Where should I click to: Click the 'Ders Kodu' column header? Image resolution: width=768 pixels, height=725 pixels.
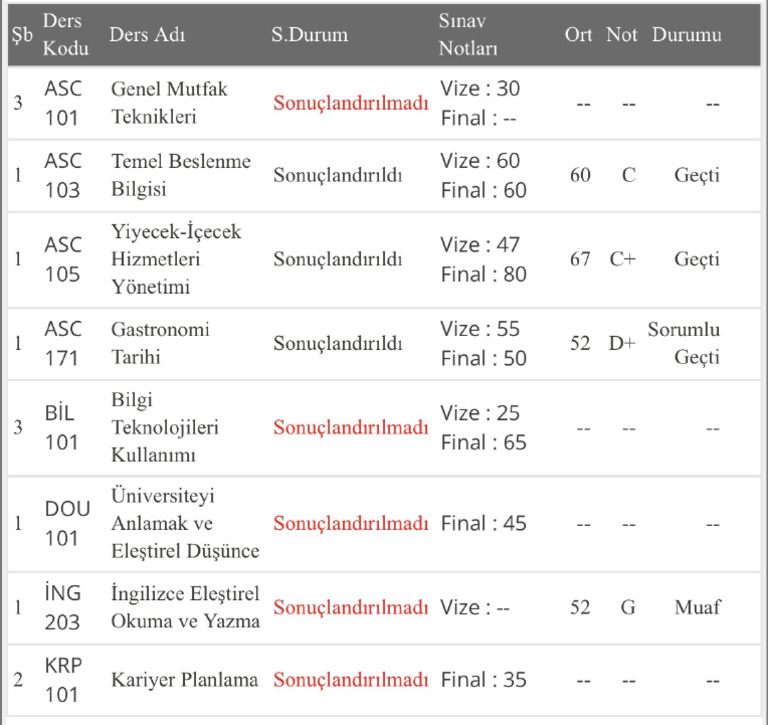[x=66, y=34]
